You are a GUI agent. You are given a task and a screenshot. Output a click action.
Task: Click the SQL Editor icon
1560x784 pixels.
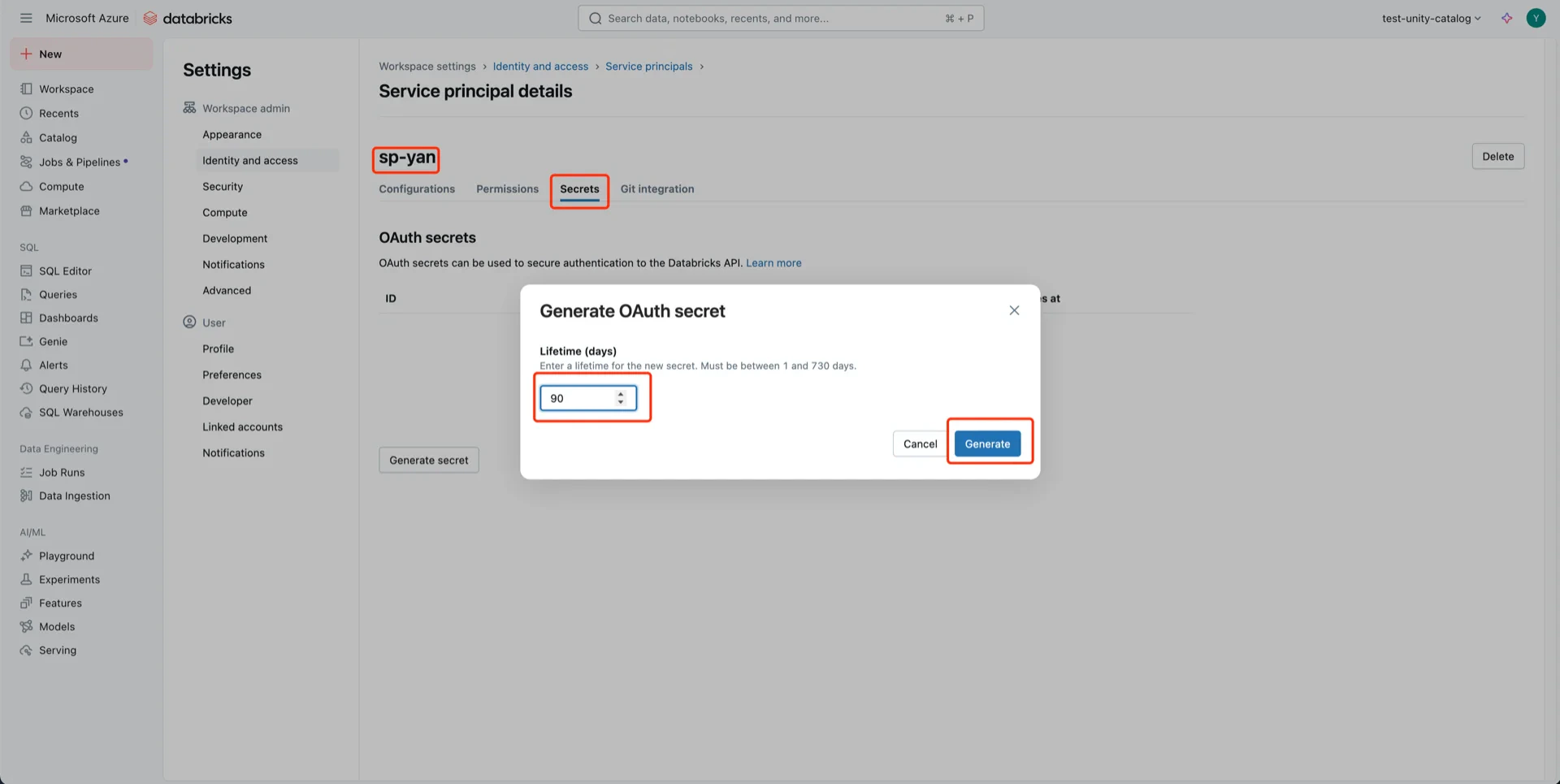click(x=27, y=271)
